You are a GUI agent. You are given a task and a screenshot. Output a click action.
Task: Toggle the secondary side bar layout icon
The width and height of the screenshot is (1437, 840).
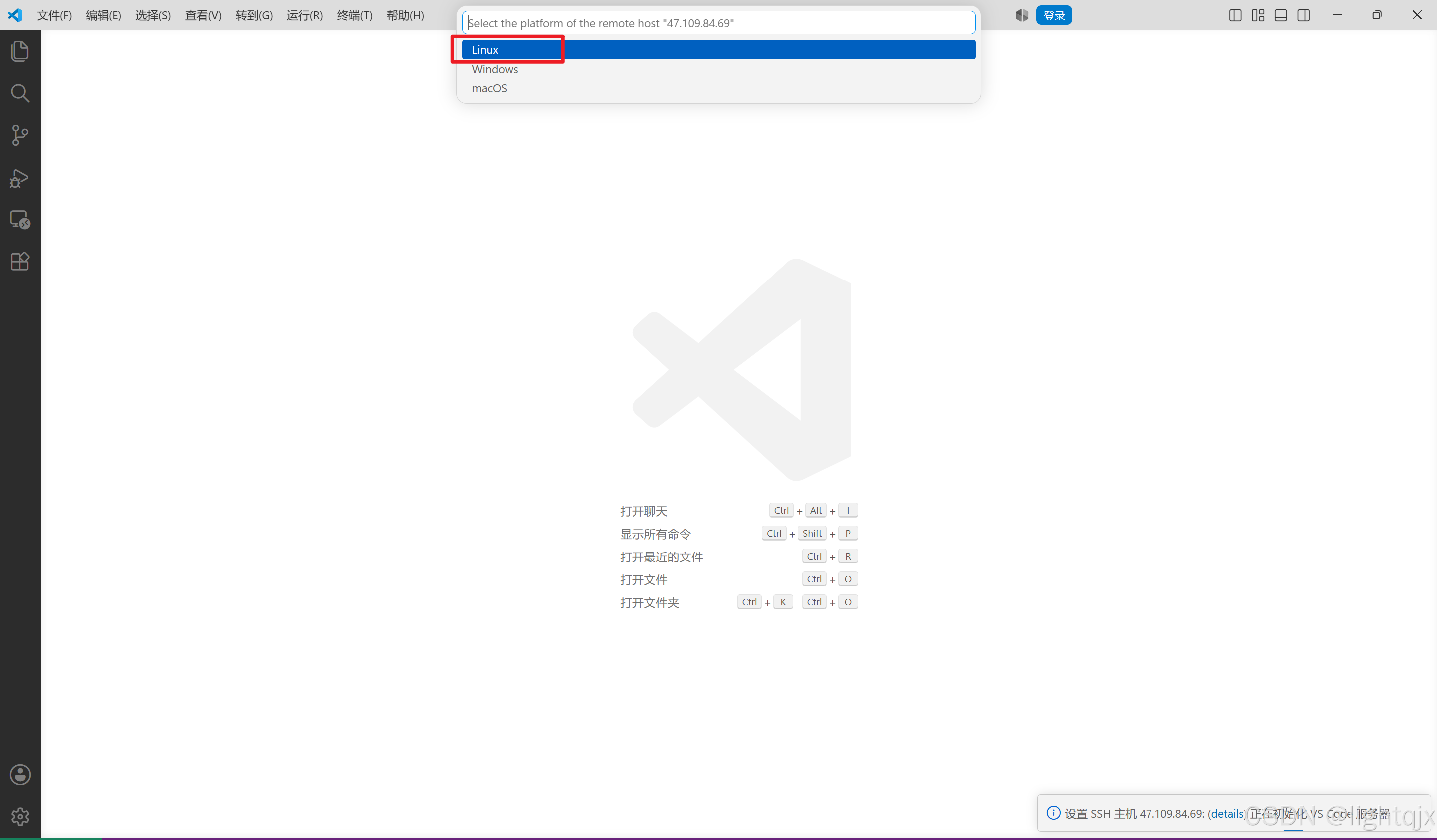point(1304,15)
